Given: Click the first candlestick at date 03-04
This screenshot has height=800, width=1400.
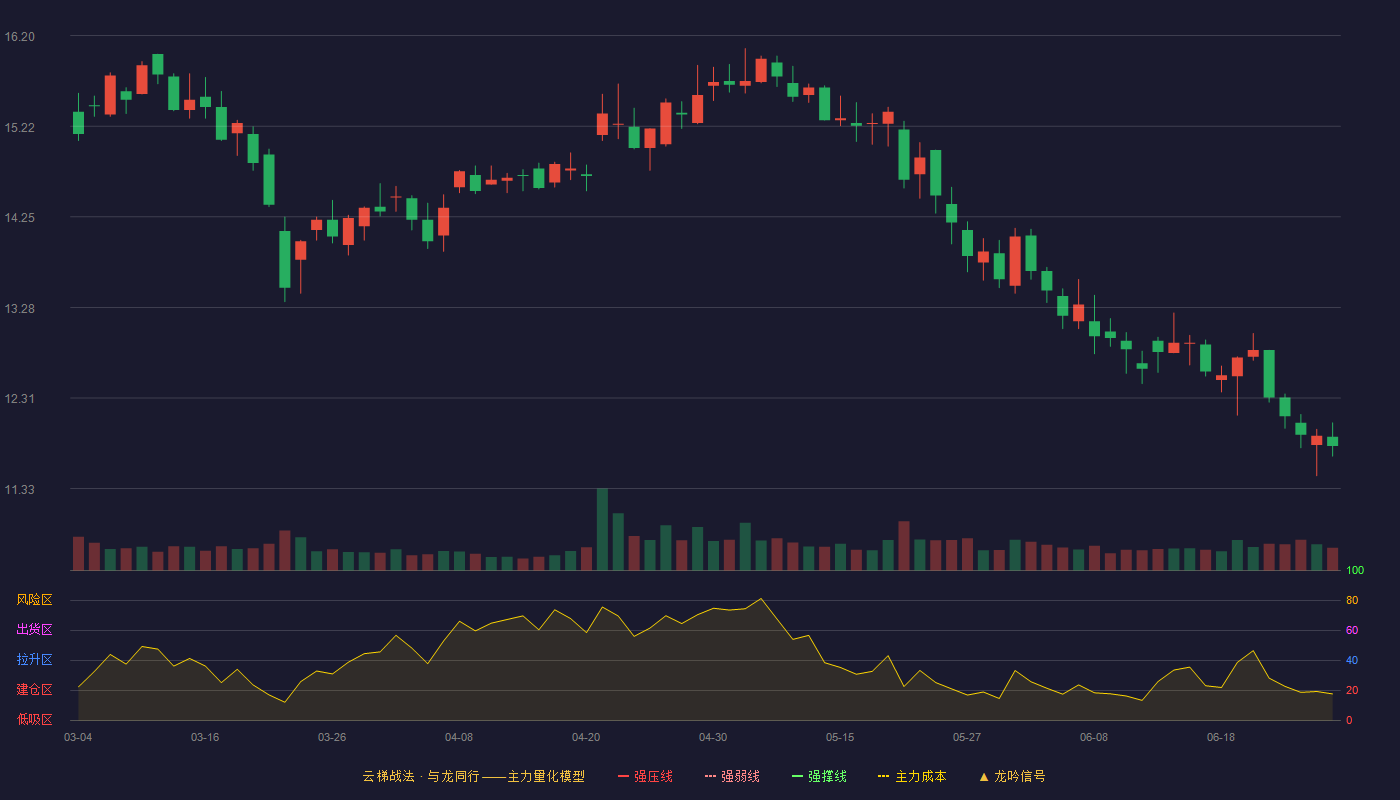Looking at the screenshot, I should pos(78,122).
